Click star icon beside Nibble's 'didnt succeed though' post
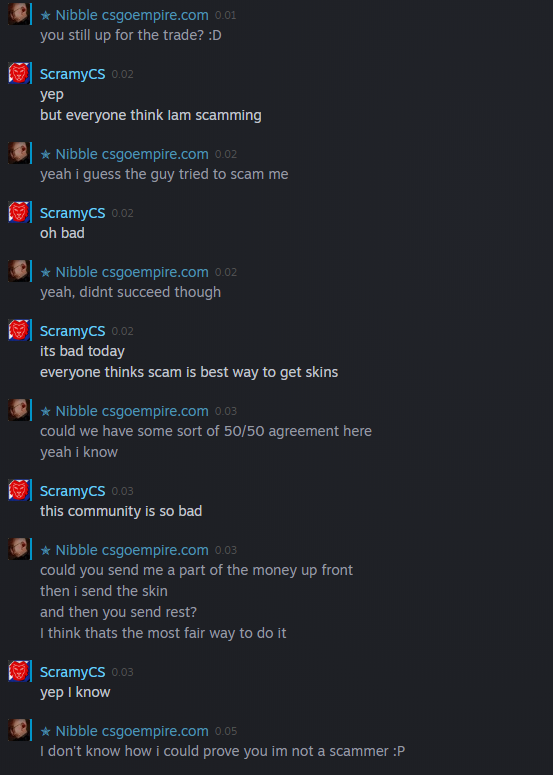553x775 pixels. [x=45, y=272]
